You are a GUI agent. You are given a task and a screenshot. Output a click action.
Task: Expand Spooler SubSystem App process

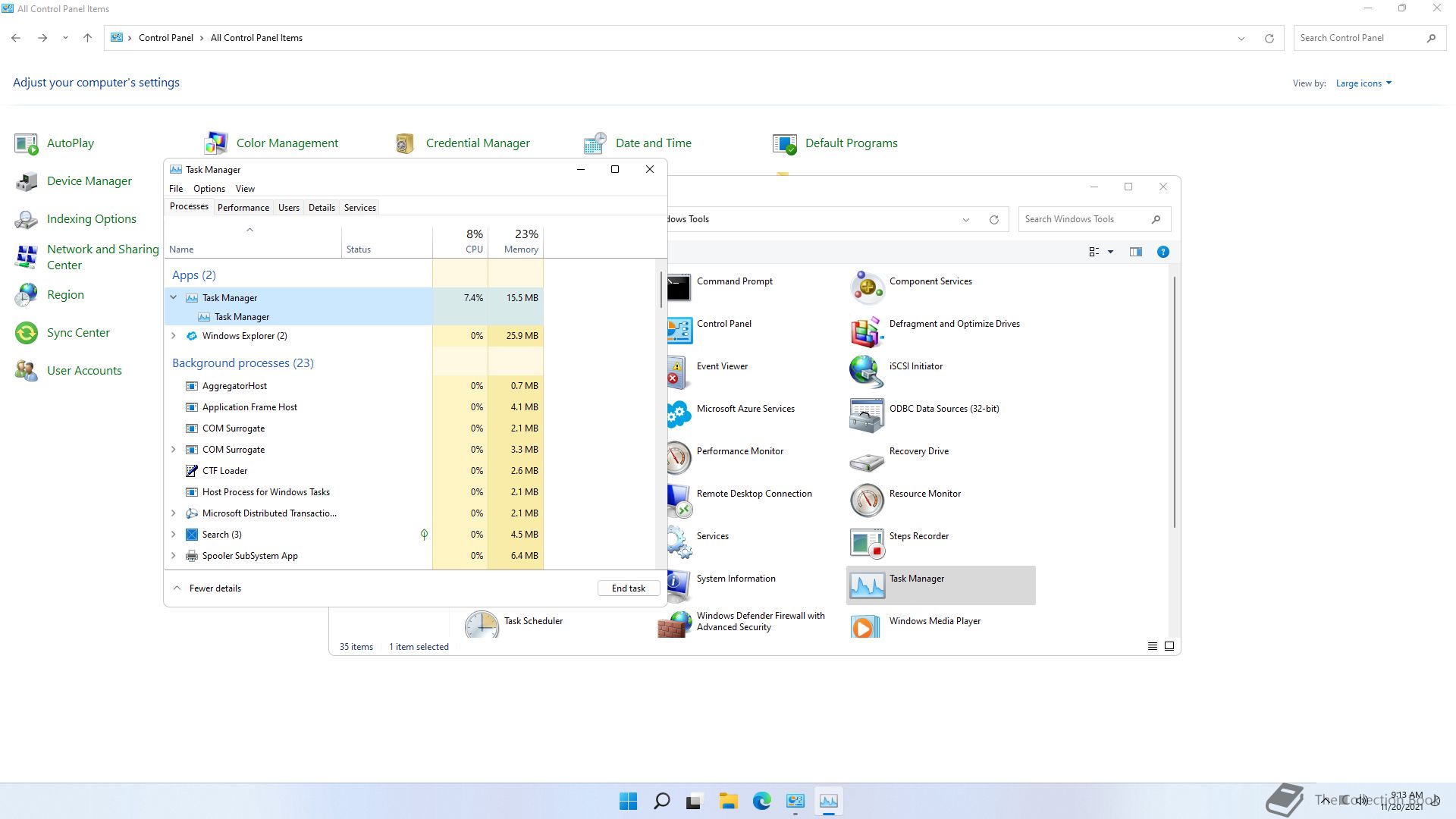[x=174, y=555]
